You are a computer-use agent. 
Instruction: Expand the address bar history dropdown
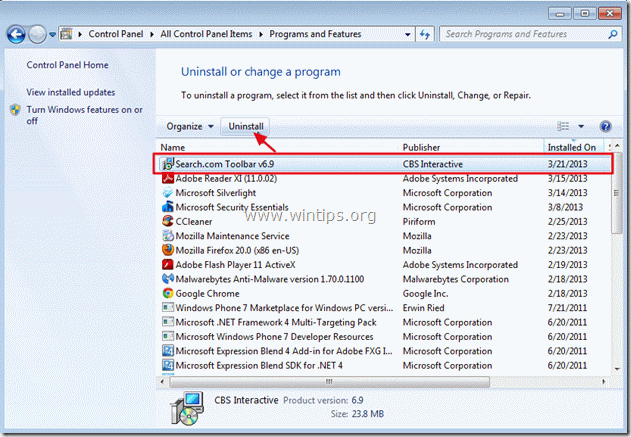(415, 34)
